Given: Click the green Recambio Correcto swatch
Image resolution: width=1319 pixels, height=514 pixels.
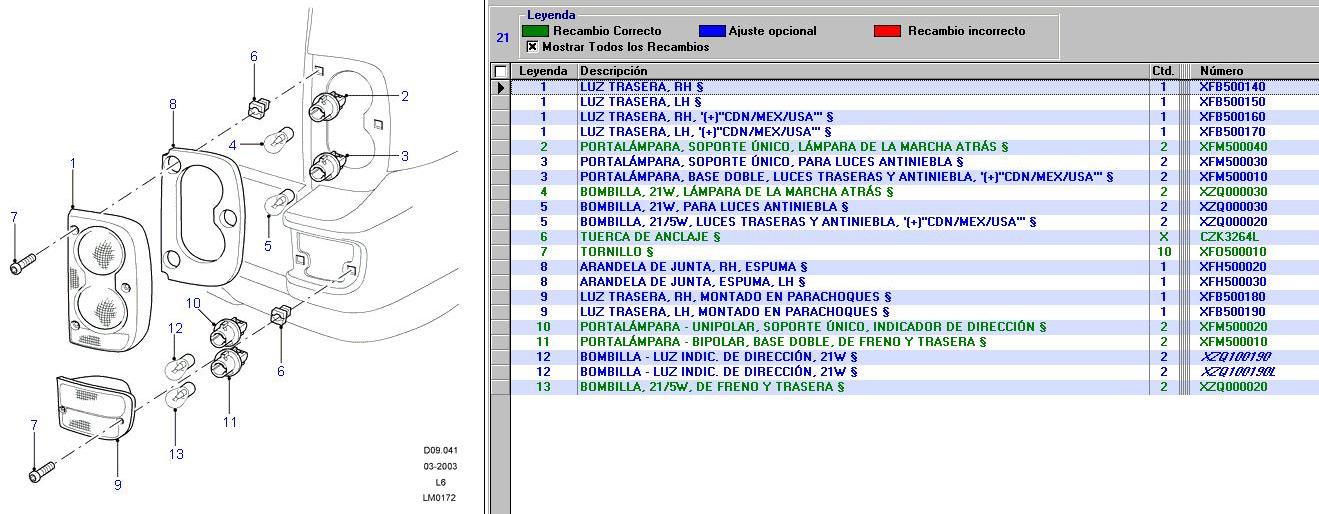Looking at the screenshot, I should click(535, 31).
